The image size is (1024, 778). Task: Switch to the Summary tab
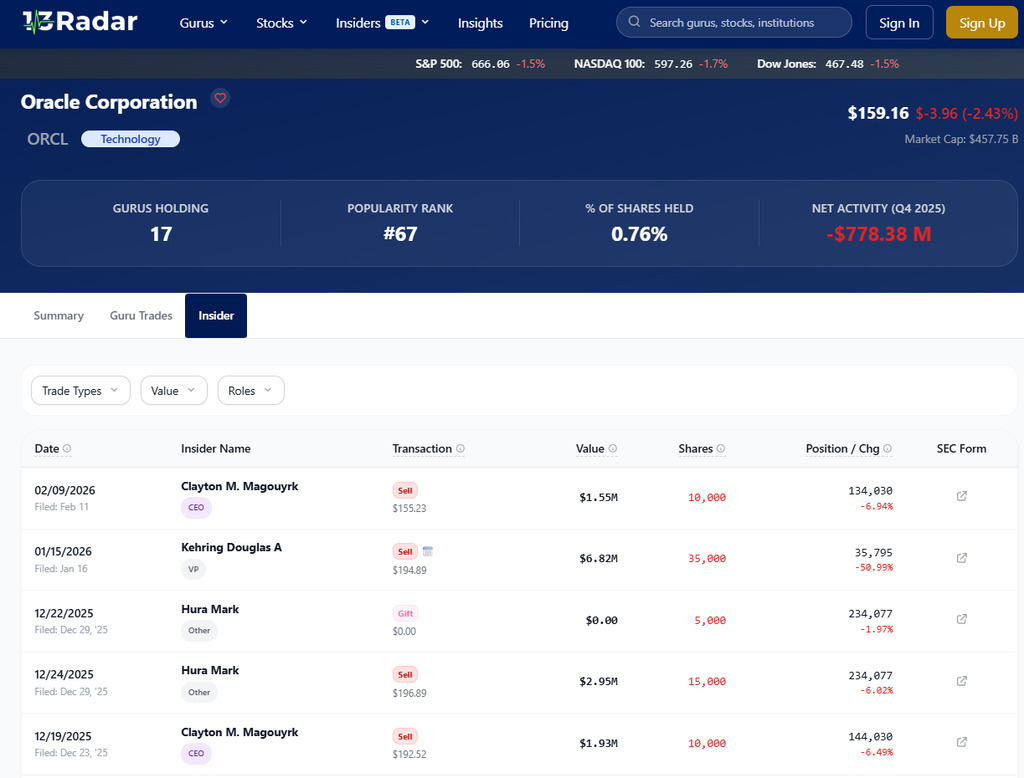[x=58, y=316]
